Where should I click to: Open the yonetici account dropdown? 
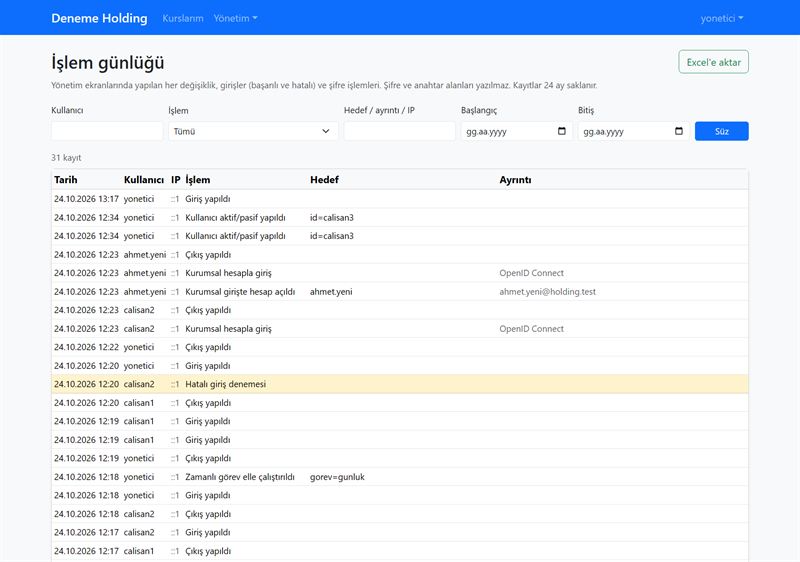722,18
